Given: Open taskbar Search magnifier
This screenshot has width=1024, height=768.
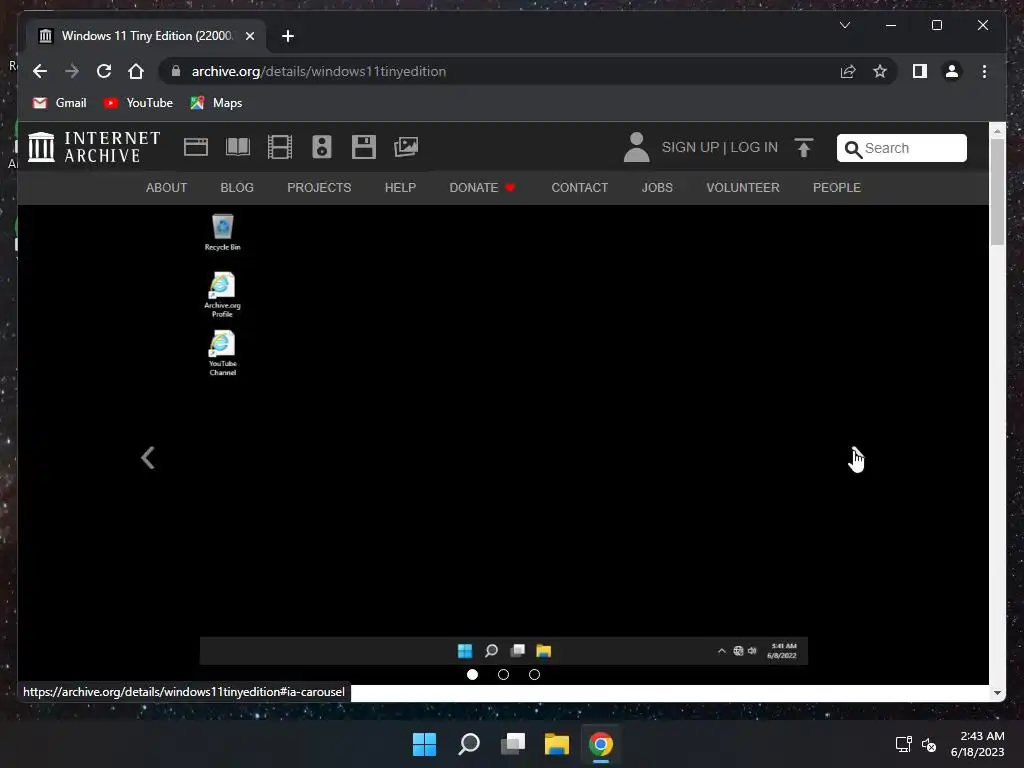Looking at the screenshot, I should point(469,744).
